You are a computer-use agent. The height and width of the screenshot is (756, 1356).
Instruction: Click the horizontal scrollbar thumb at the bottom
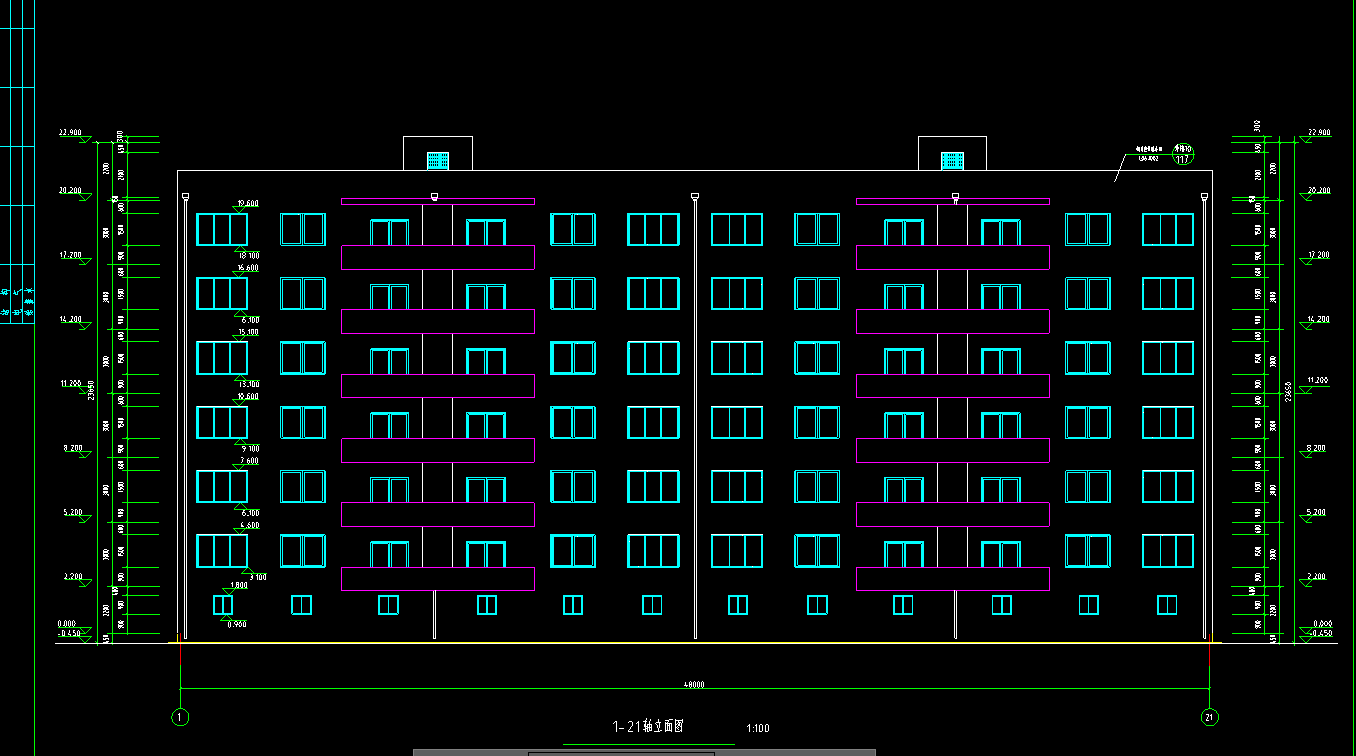click(620, 753)
